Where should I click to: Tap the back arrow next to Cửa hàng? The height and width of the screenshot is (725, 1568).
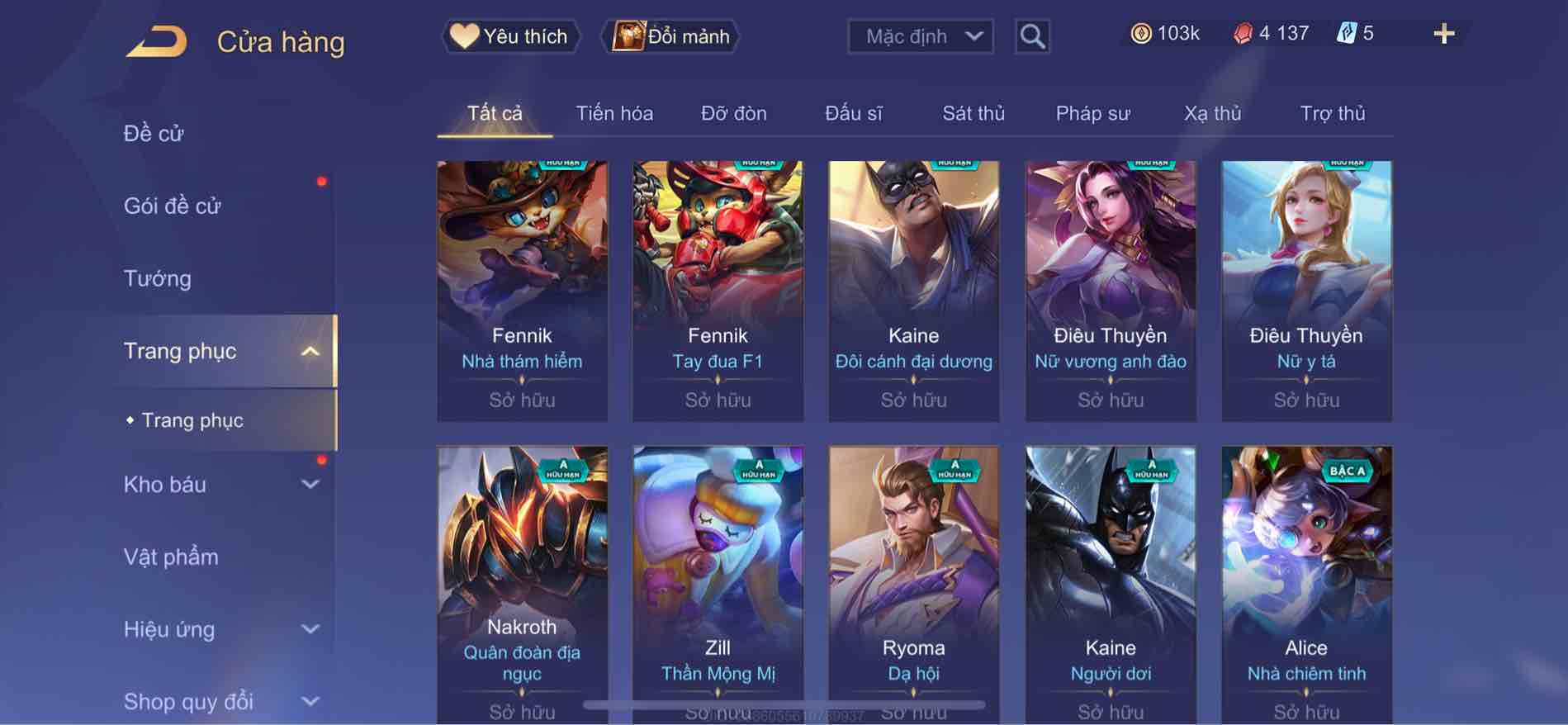tap(157, 41)
